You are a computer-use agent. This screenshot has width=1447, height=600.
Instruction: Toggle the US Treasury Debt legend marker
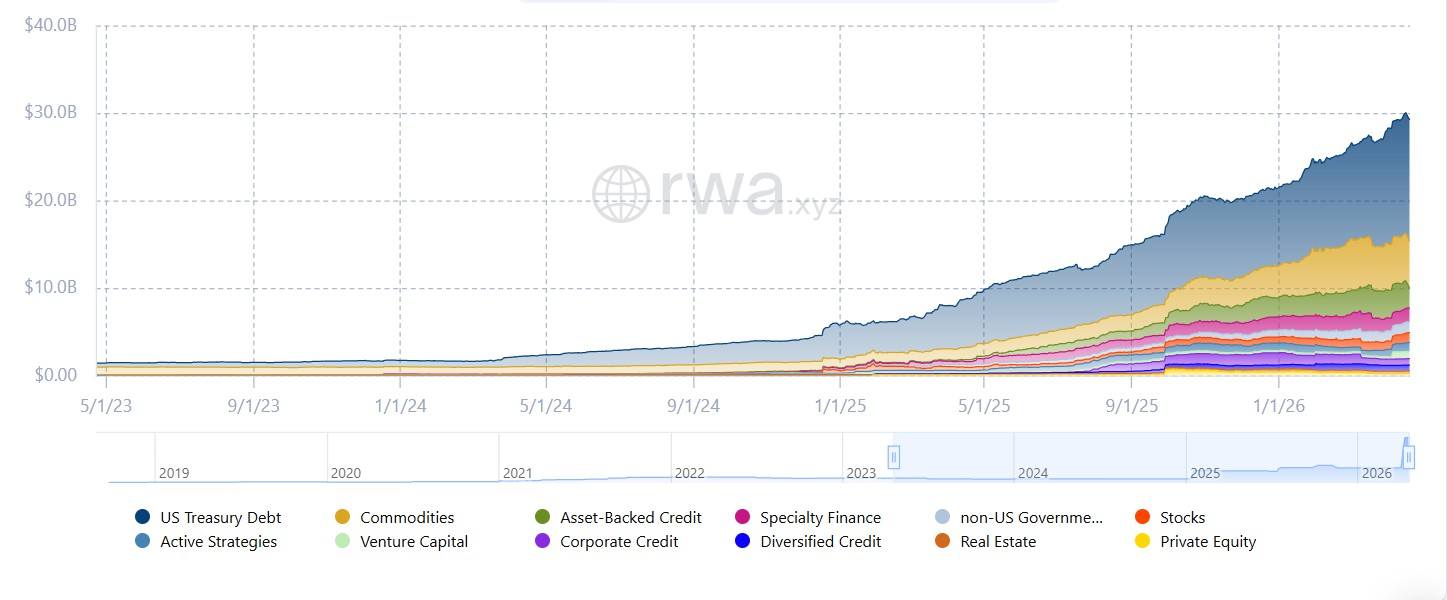[x=143, y=517]
